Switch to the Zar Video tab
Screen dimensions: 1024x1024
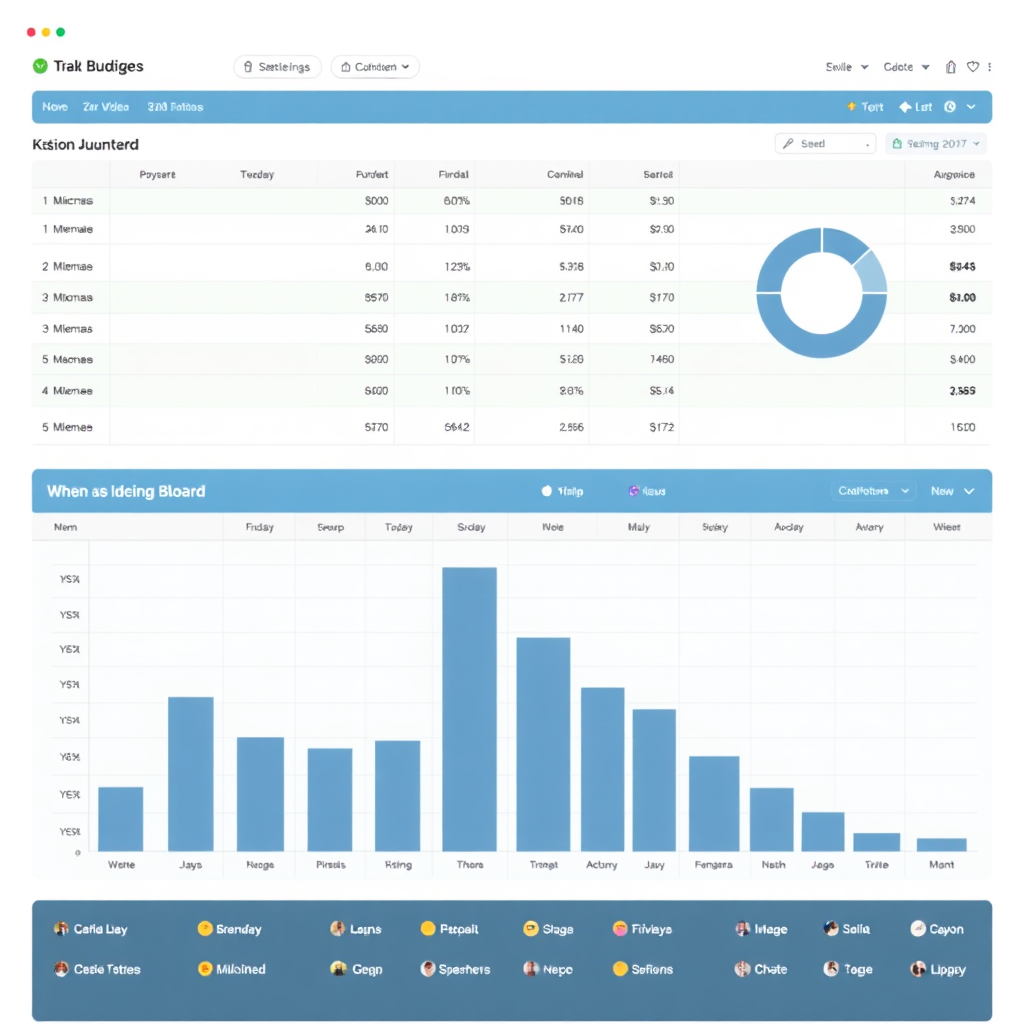106,107
